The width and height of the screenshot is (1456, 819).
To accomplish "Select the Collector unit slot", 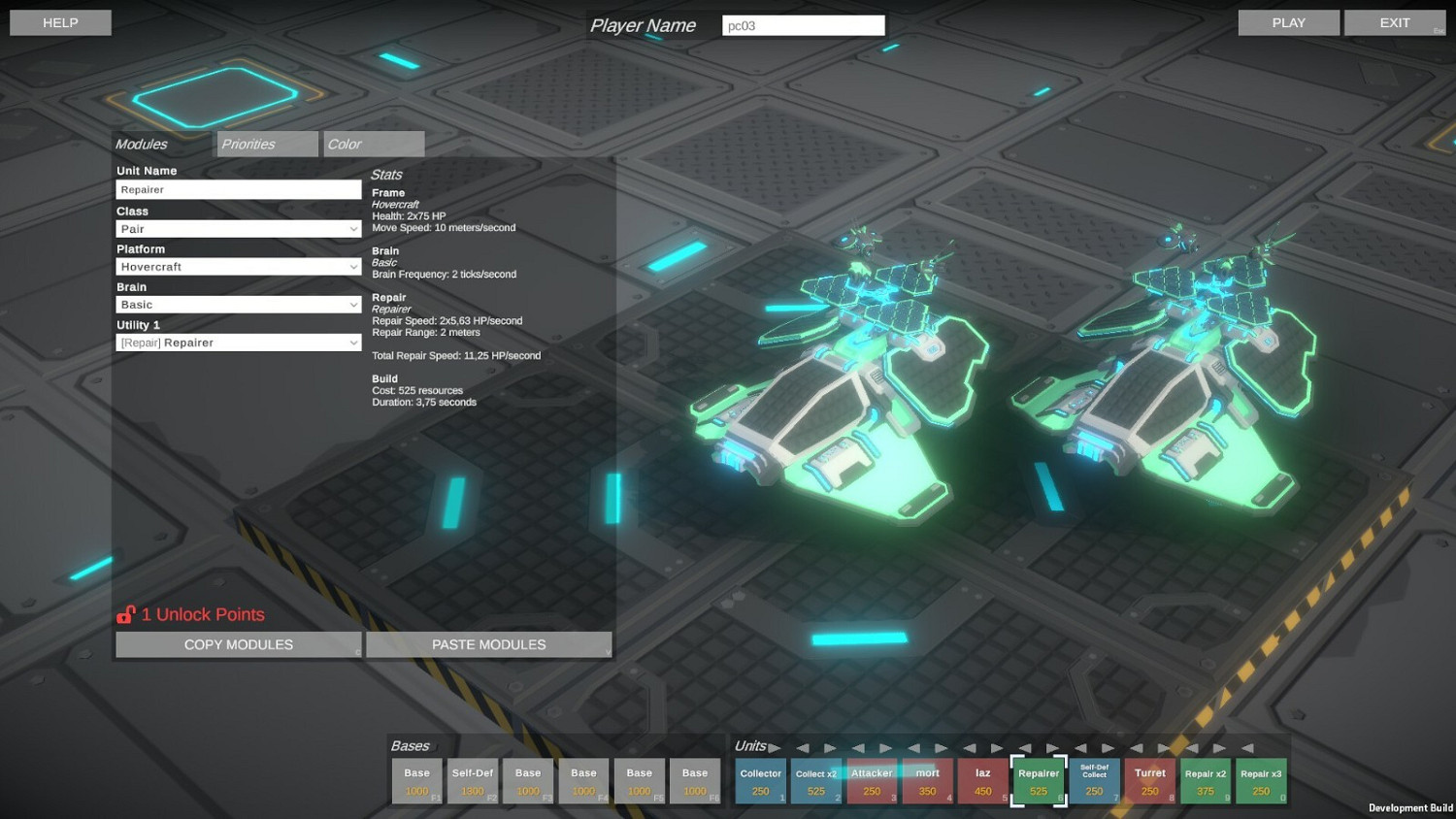I will (x=760, y=780).
